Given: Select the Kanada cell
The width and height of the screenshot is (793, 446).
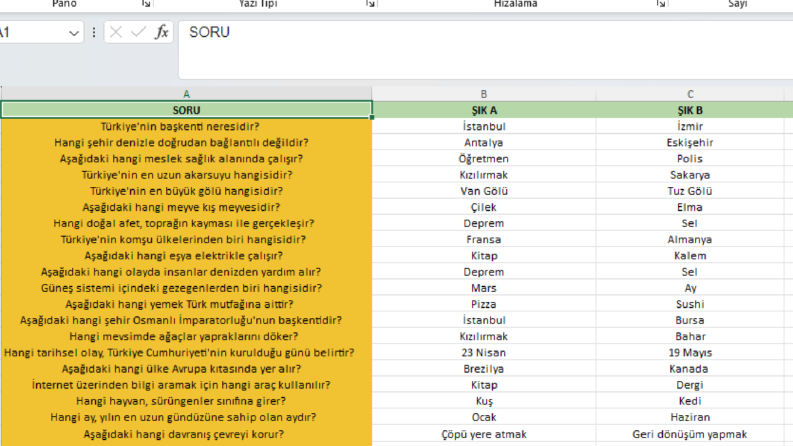Looking at the screenshot, I should click(690, 369).
